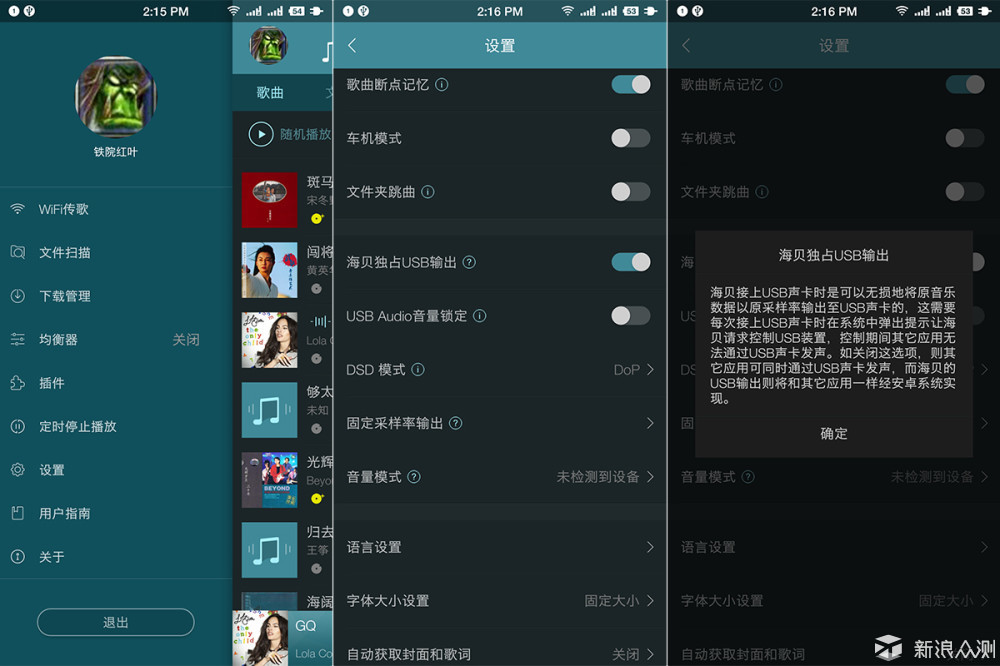Confirm dialog with 确定 button

click(x=833, y=434)
